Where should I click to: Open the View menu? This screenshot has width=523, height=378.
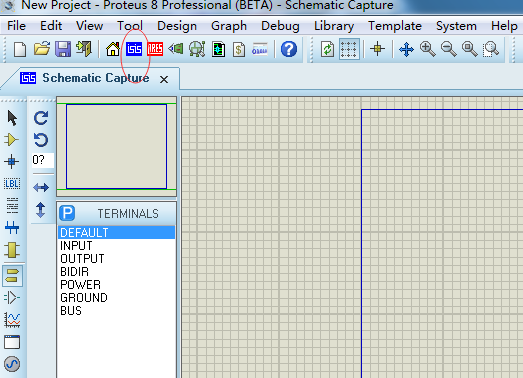[89, 26]
